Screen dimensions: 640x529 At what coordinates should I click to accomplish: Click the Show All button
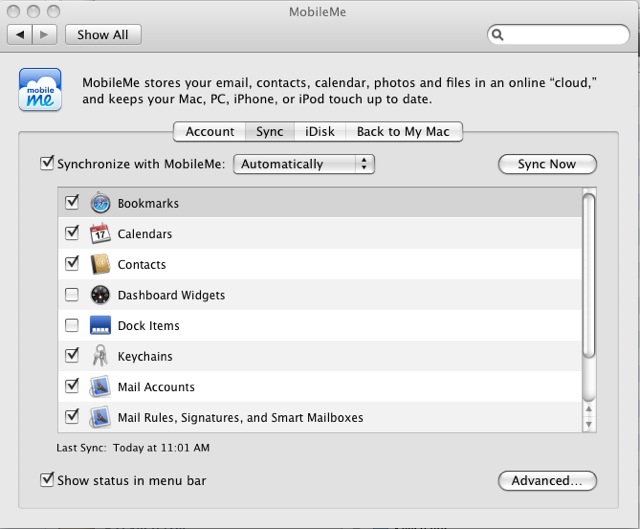point(103,35)
